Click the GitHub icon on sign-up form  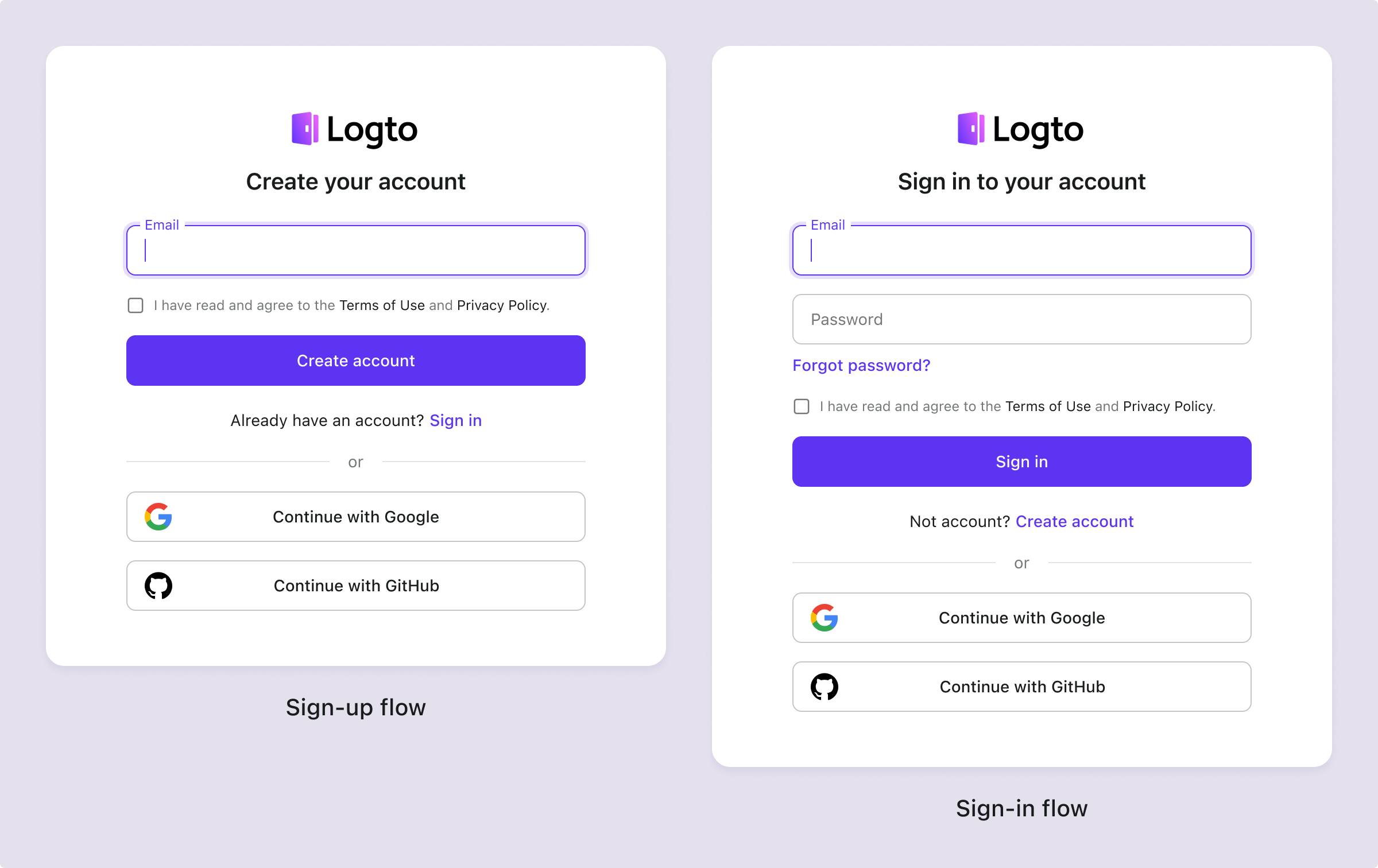point(159,585)
